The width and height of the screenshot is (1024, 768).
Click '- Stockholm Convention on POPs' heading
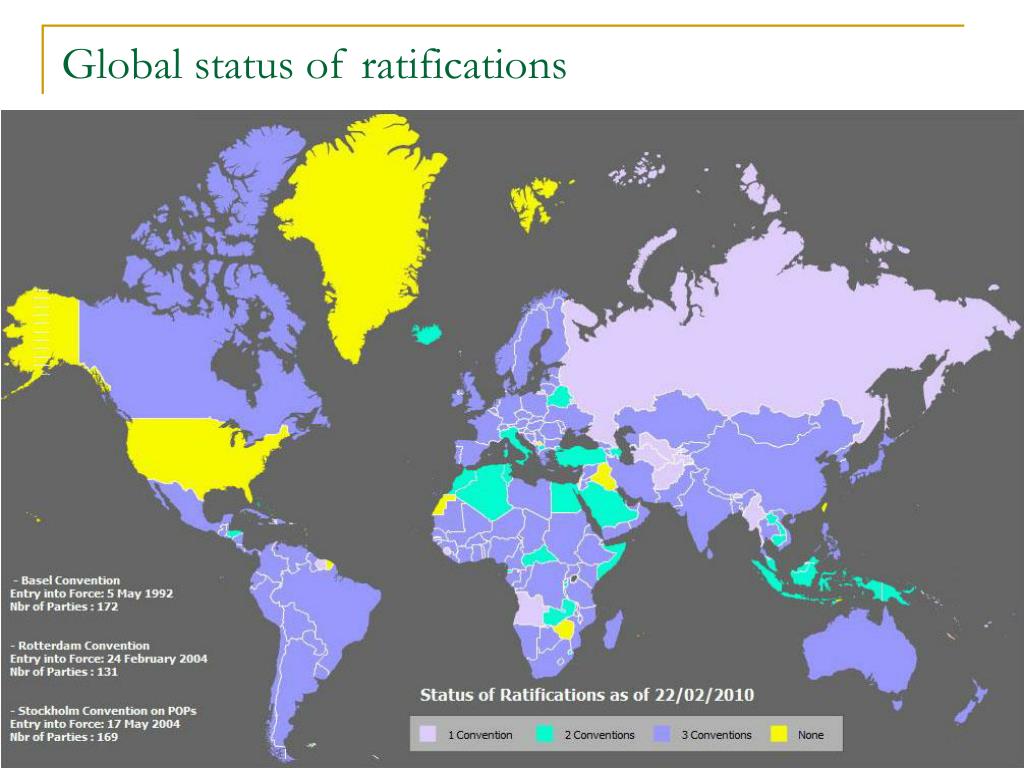104,711
